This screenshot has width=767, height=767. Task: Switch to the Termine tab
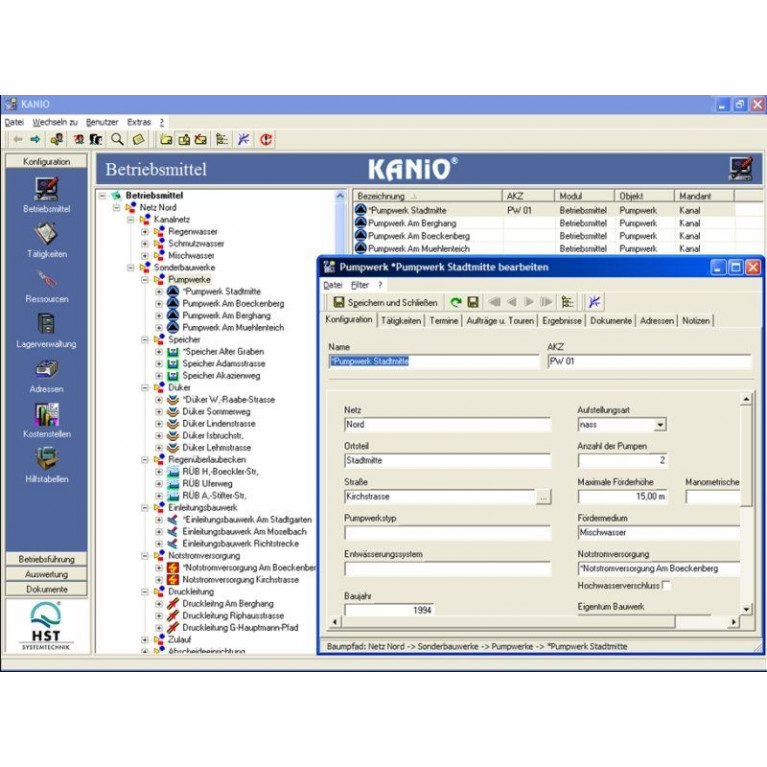tap(444, 321)
